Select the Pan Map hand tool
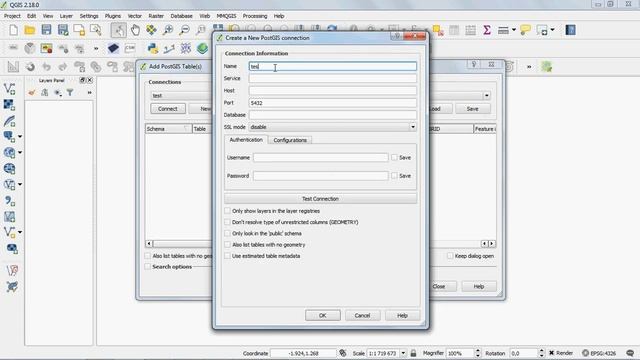640x360 pixels. (135, 30)
